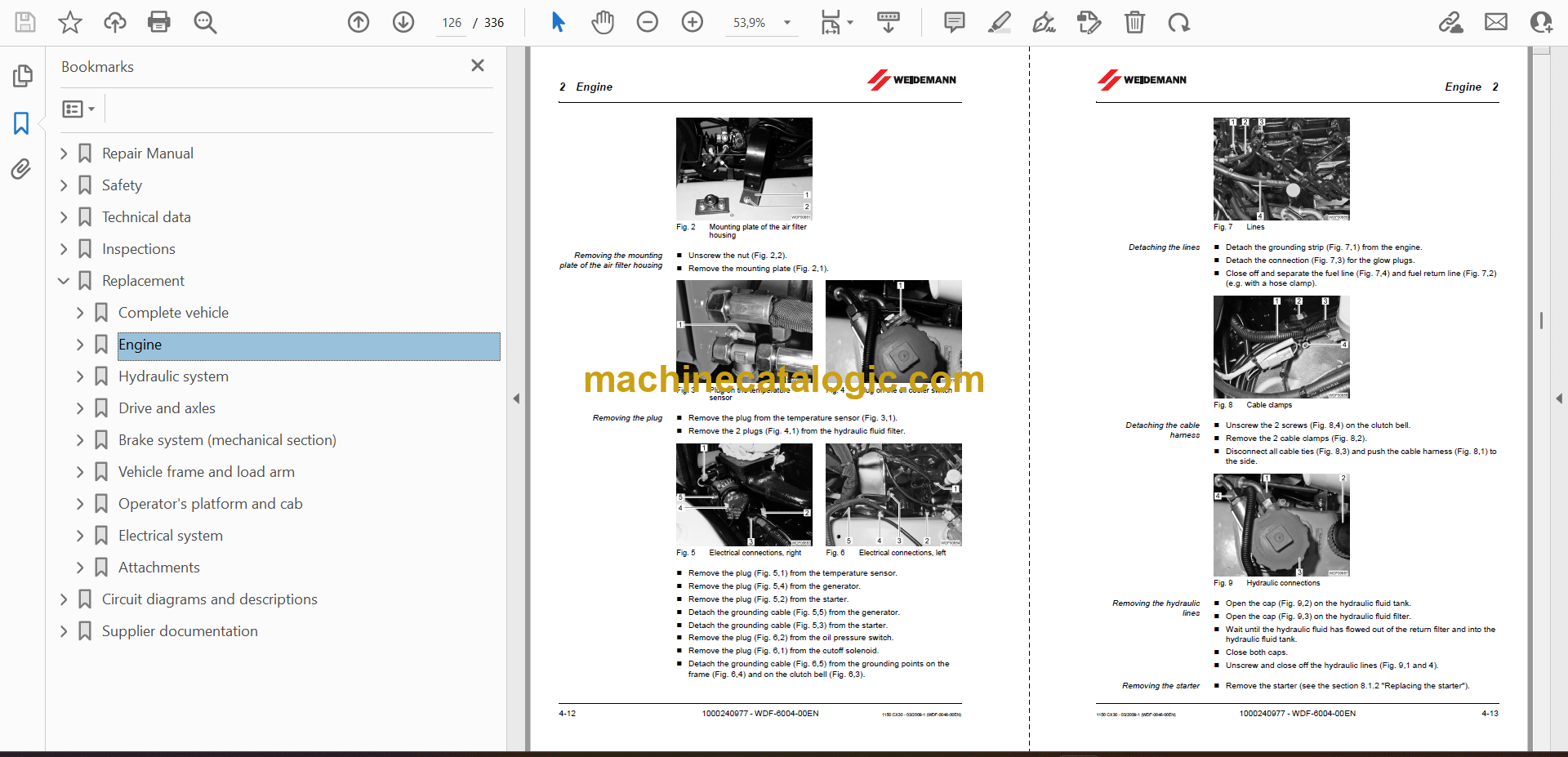
Task: Open the Attachments paperclip panel
Action: point(22,169)
